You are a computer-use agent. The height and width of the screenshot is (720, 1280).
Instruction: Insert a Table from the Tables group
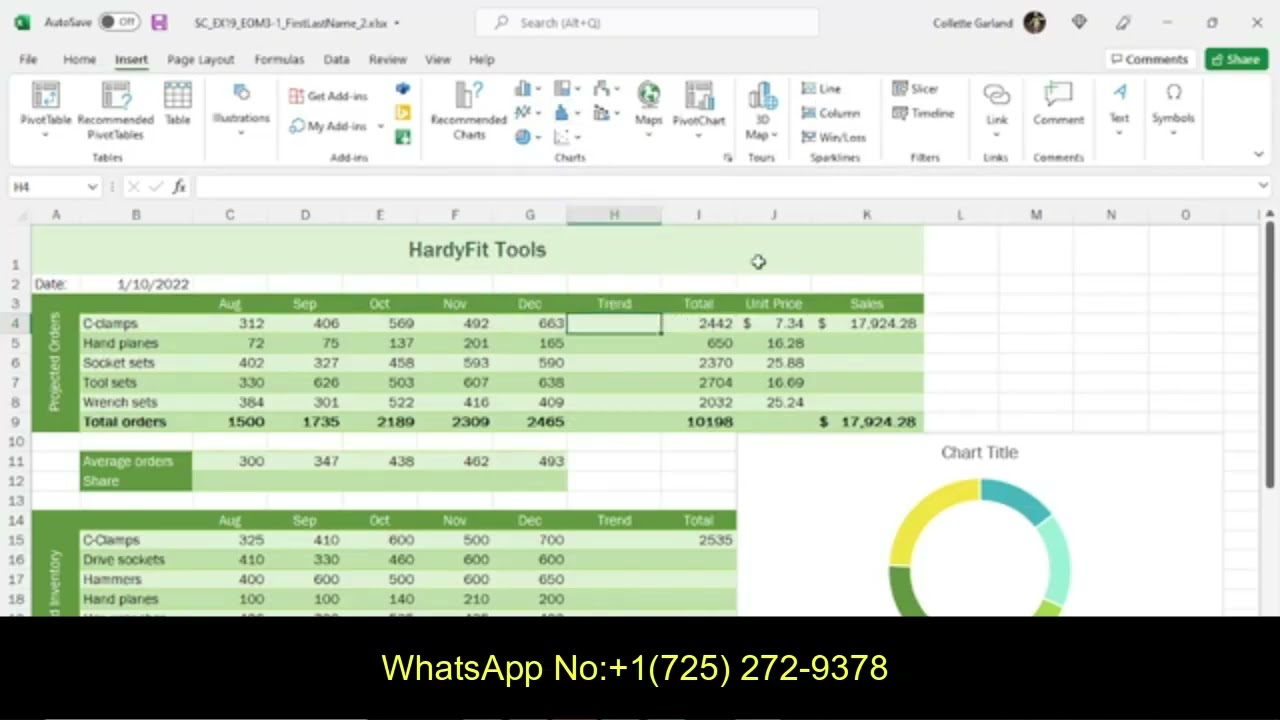point(177,104)
